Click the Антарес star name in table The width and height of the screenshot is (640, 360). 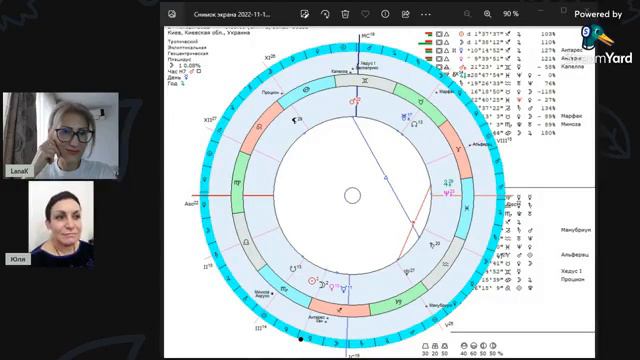pos(571,50)
